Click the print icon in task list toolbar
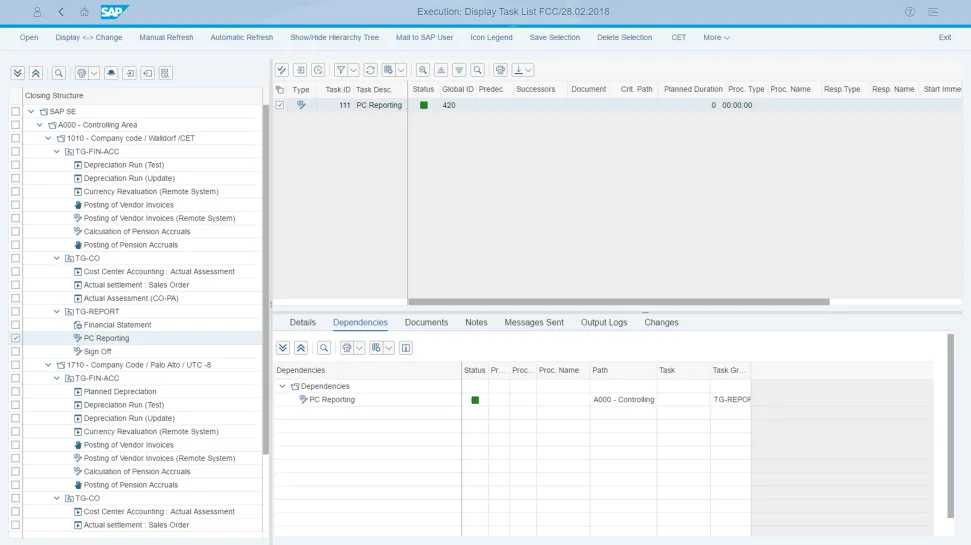 point(500,70)
